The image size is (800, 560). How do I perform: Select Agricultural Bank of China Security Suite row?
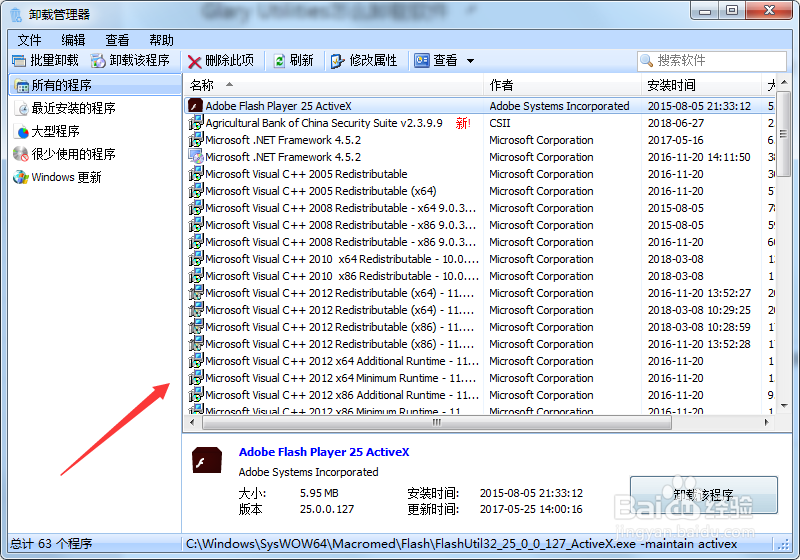(479, 123)
